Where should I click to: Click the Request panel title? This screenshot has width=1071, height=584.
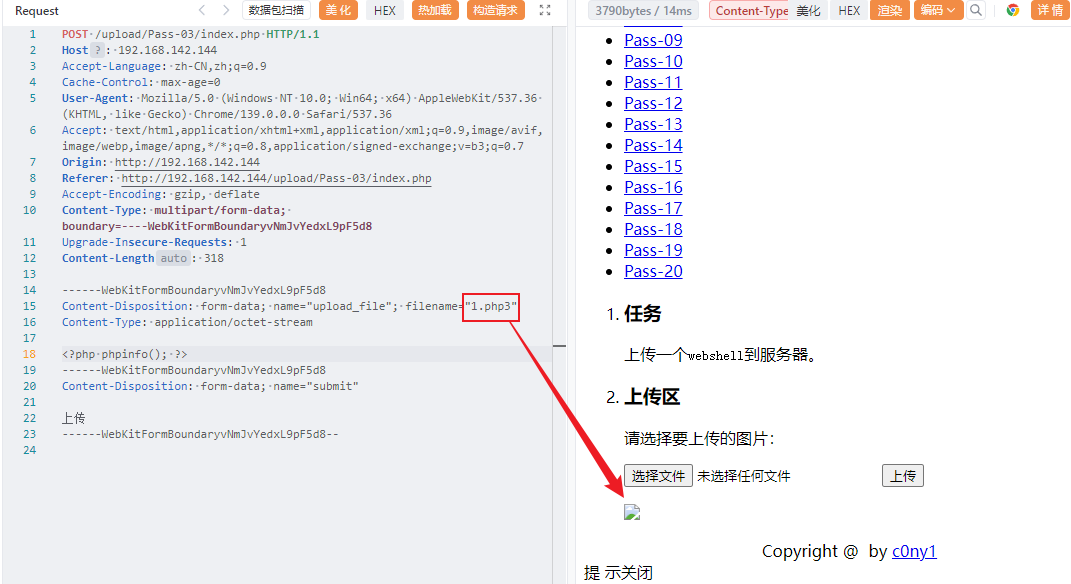[37, 11]
